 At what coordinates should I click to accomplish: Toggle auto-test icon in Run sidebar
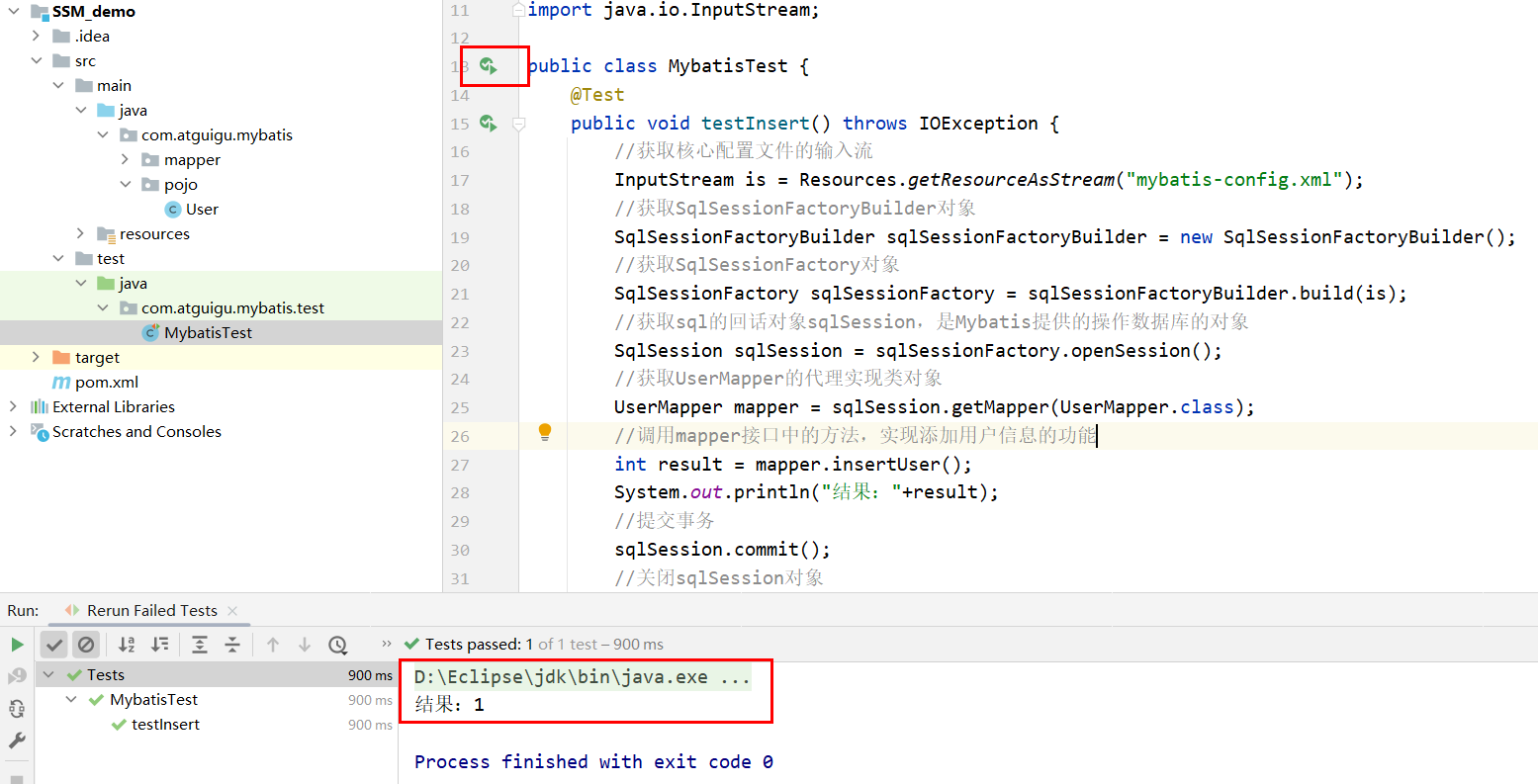(x=17, y=709)
